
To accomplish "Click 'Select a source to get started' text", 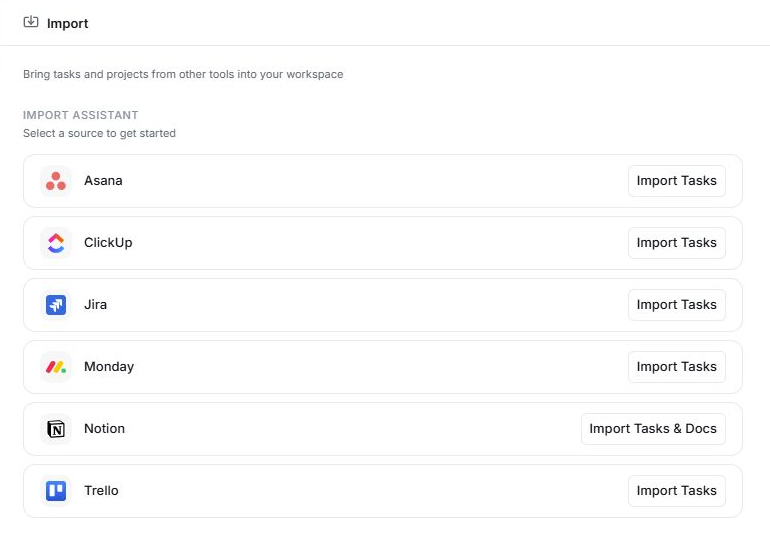I will click(x=99, y=133).
